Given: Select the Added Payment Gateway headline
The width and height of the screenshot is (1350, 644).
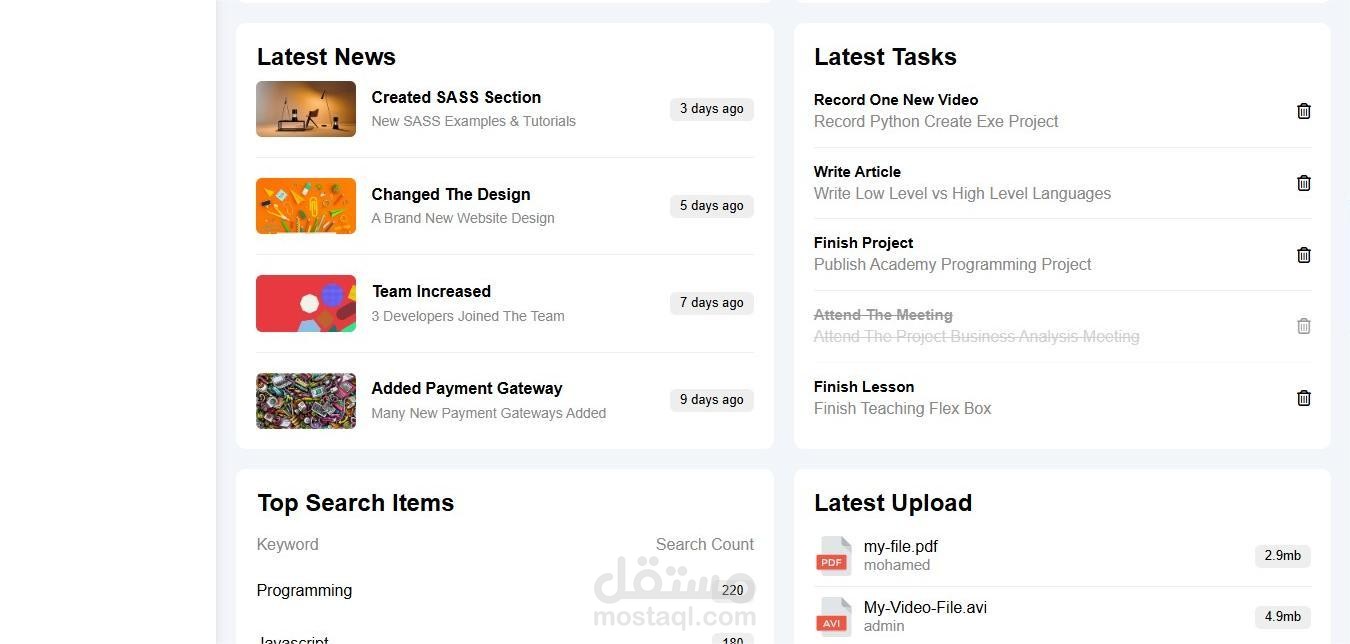Looking at the screenshot, I should [467, 388].
